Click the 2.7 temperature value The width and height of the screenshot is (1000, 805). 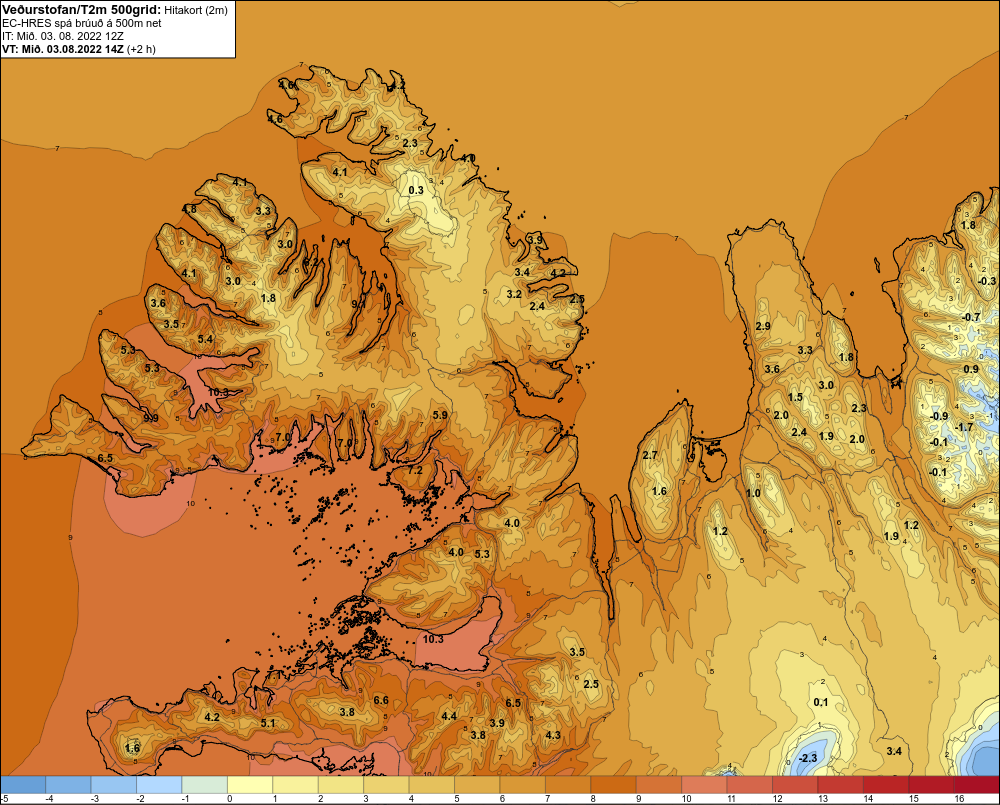coord(650,455)
